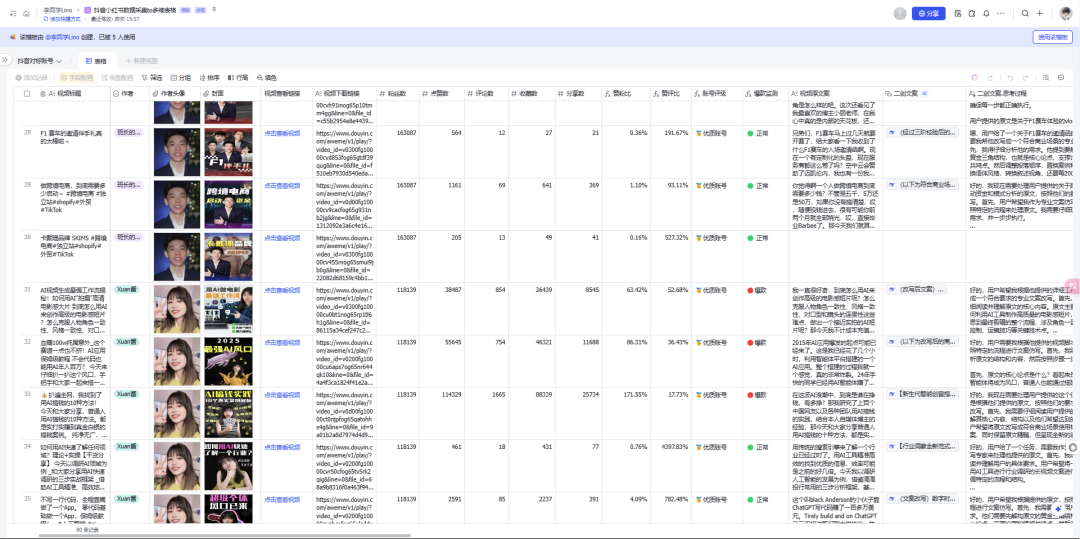Click the 使用该模板 use template button
The height and width of the screenshot is (539, 1080).
[x=1052, y=37]
